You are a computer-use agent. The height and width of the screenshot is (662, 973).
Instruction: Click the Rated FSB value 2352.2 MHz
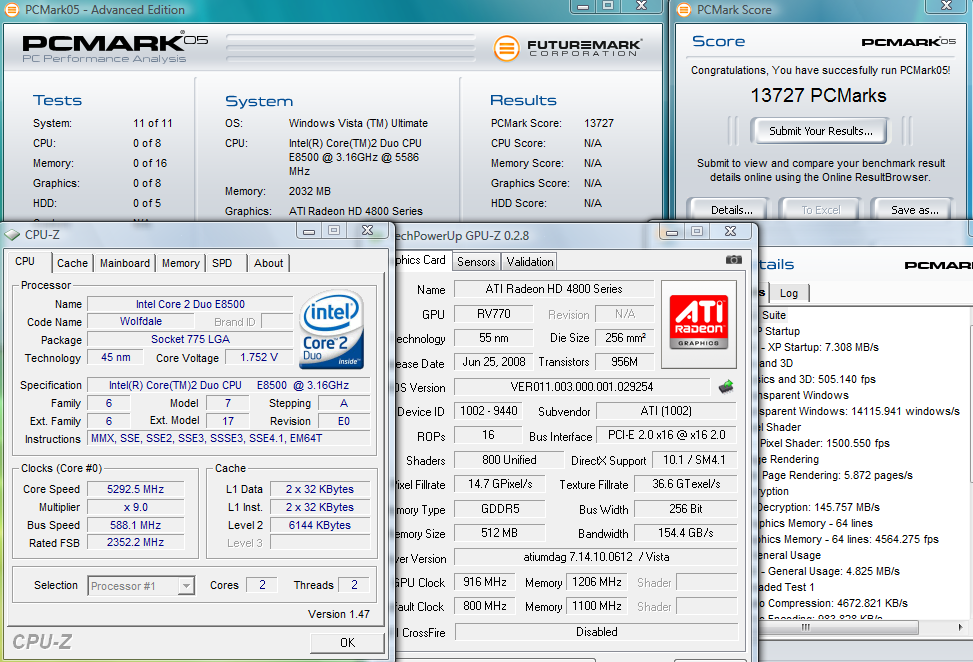[x=135, y=542]
